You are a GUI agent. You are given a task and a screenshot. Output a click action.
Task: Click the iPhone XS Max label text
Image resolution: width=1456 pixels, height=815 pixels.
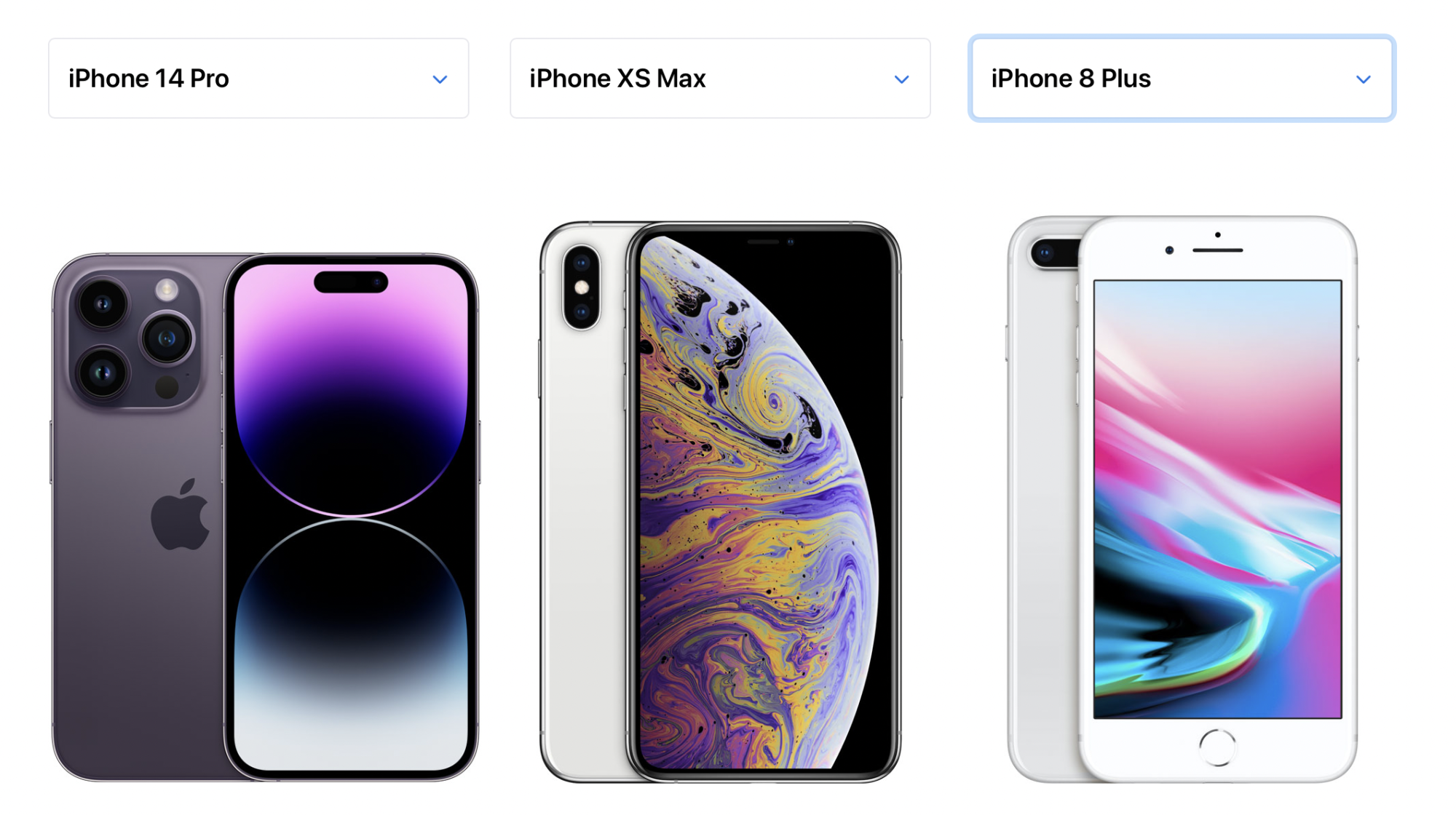click(617, 79)
